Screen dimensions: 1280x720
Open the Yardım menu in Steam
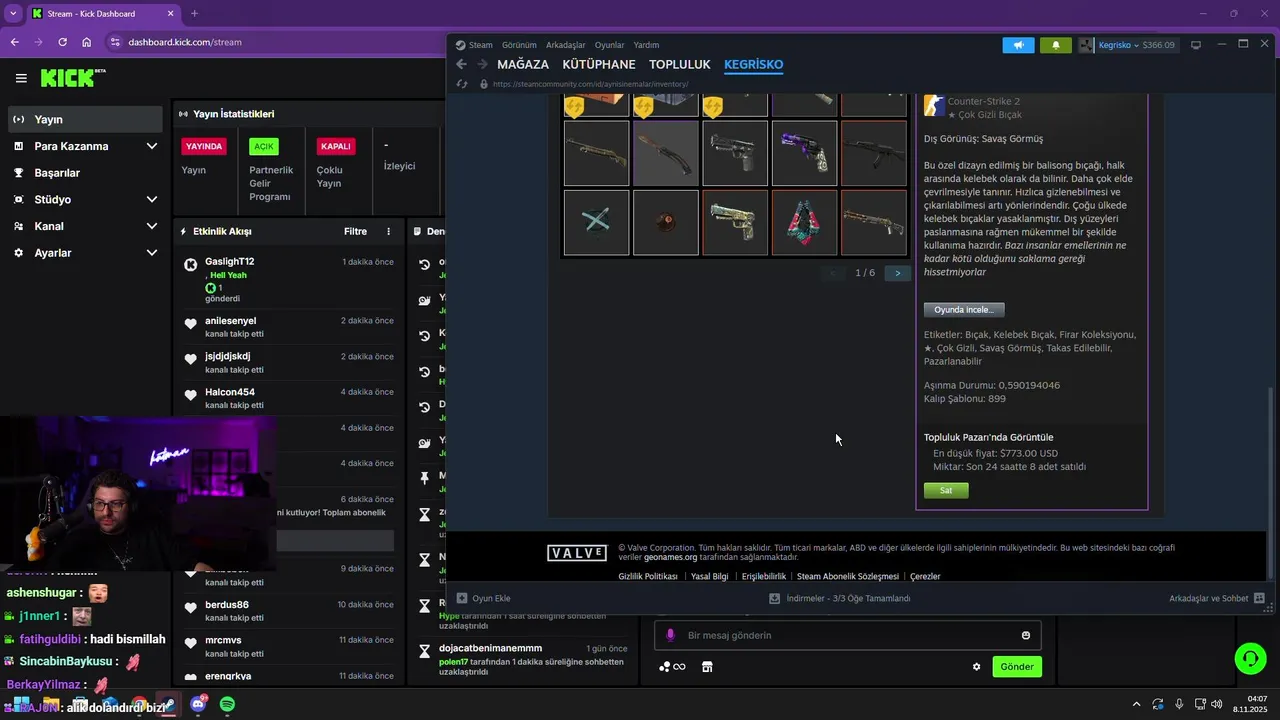(646, 45)
